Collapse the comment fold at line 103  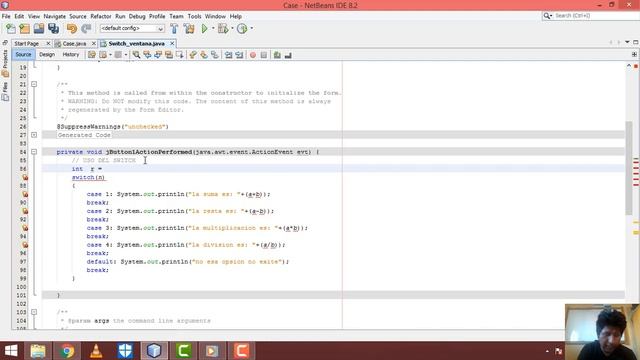[x=34, y=312]
